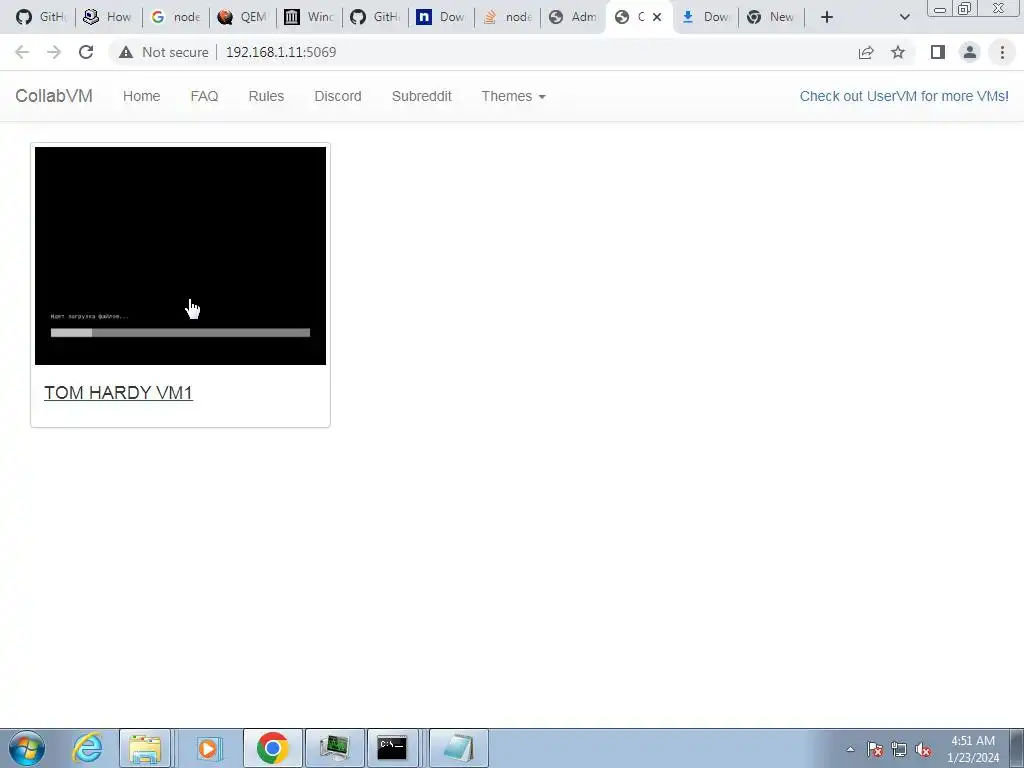1024x768 pixels.
Task: Click the TOM HARDY VM1 title link
Action: [x=118, y=392]
